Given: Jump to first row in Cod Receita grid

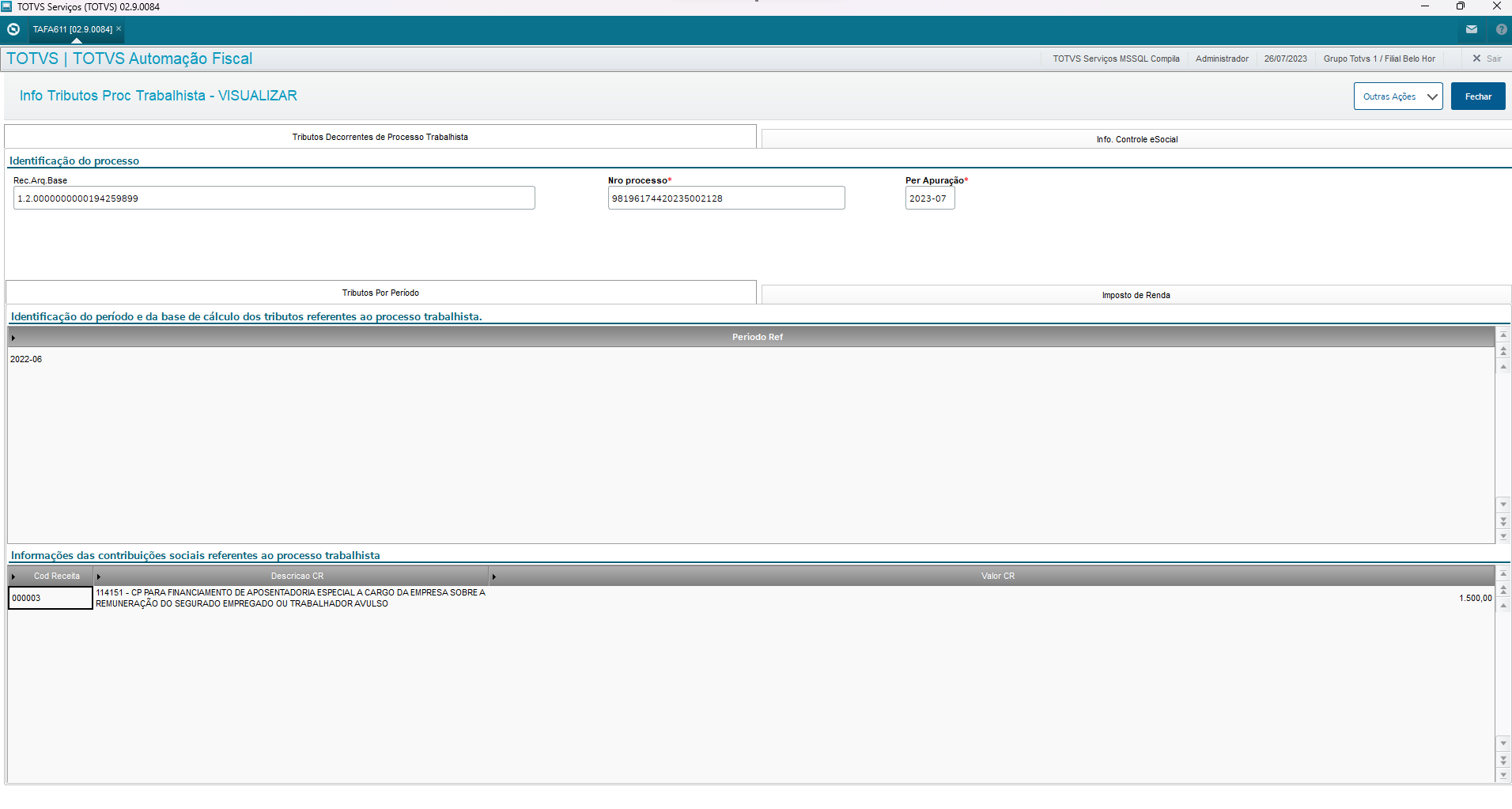Looking at the screenshot, I should coord(1503,574).
